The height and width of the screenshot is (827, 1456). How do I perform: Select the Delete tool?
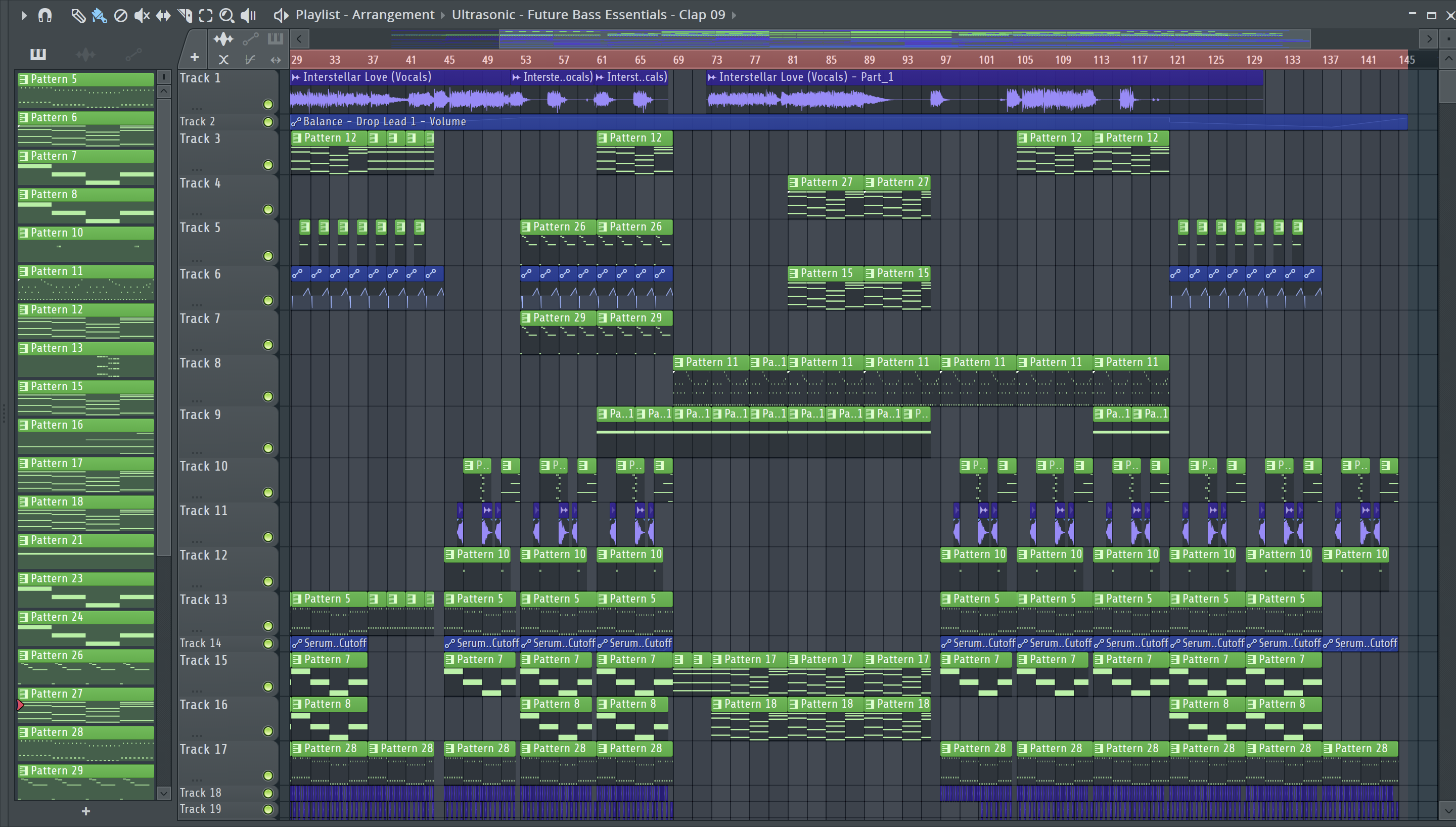[x=120, y=15]
